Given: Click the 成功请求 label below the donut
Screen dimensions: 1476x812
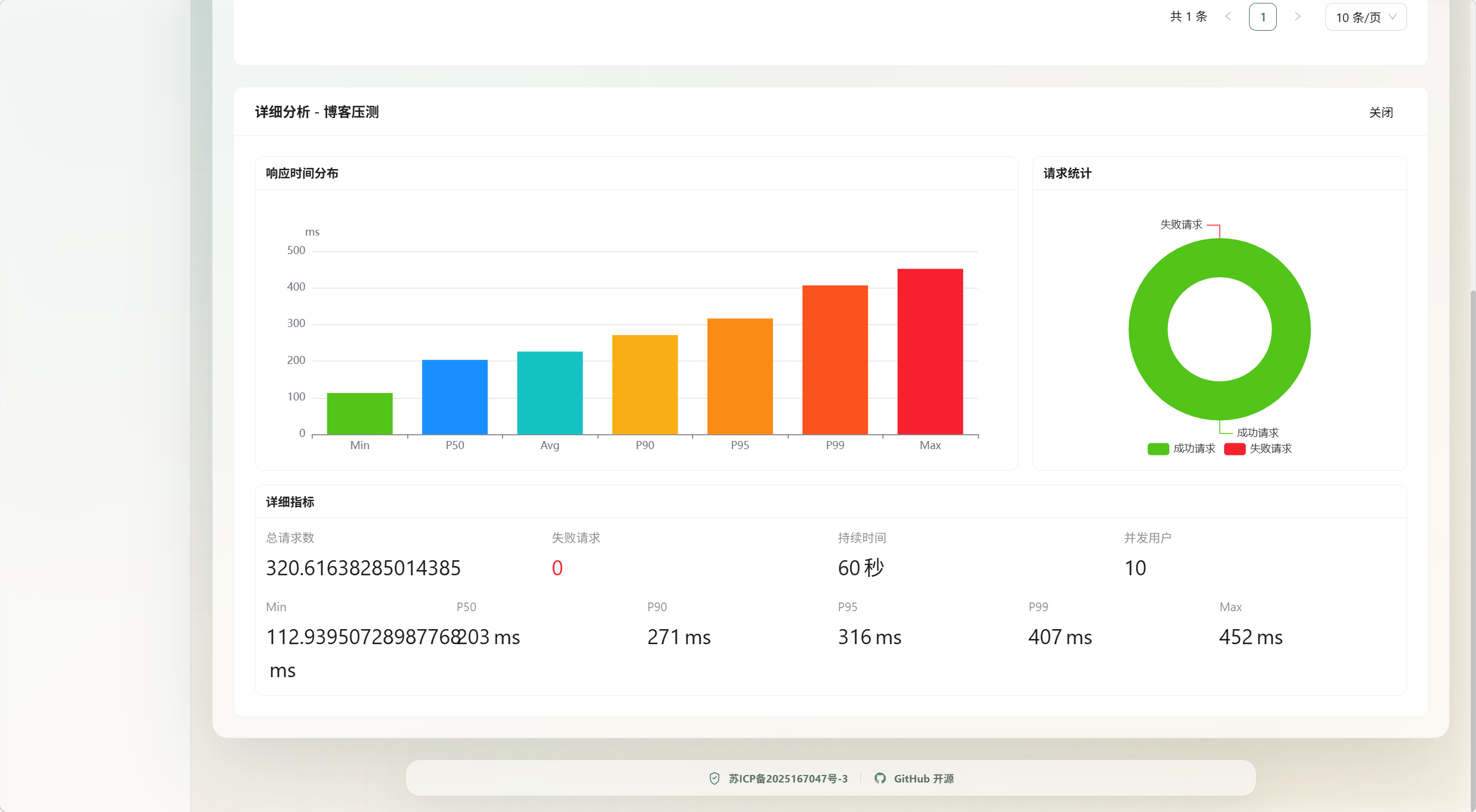Looking at the screenshot, I should pos(1258,433).
